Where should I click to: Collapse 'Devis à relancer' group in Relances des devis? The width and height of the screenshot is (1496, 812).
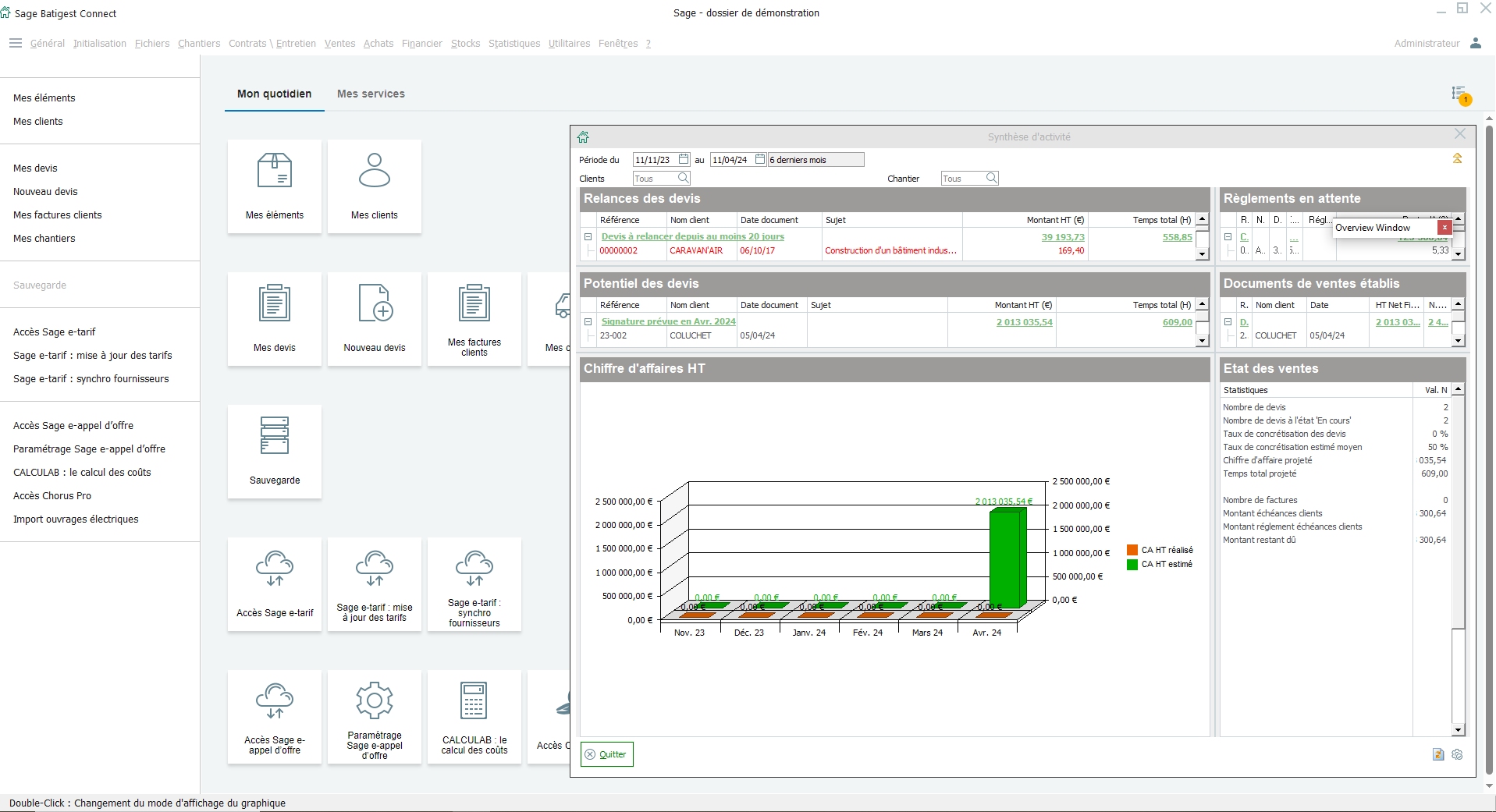[588, 236]
